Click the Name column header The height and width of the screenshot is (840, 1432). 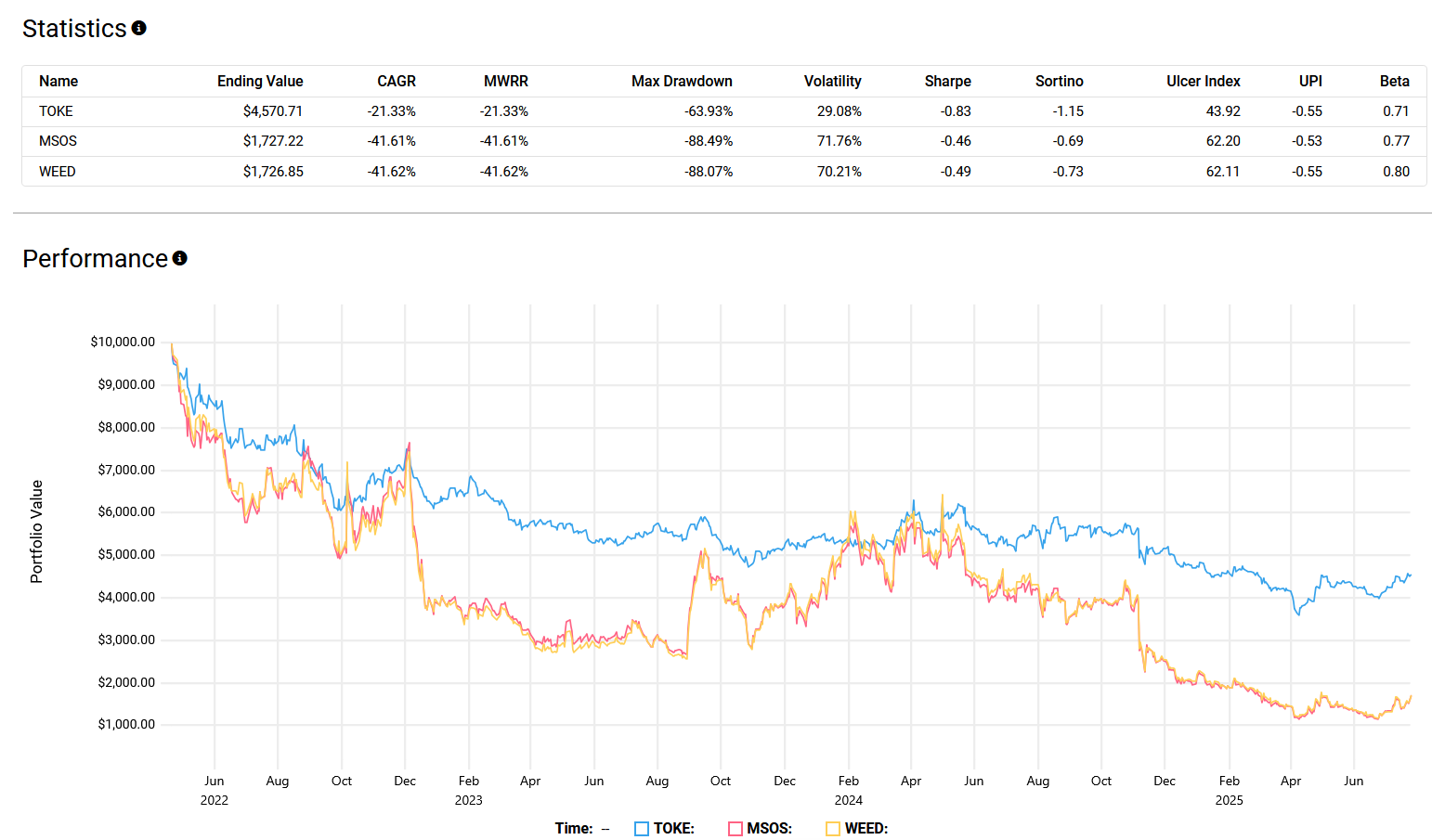coord(59,82)
